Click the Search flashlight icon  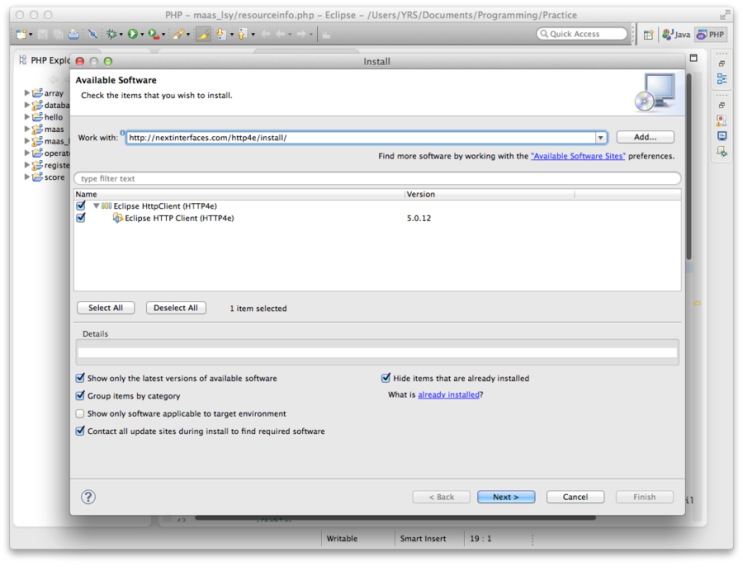point(178,34)
